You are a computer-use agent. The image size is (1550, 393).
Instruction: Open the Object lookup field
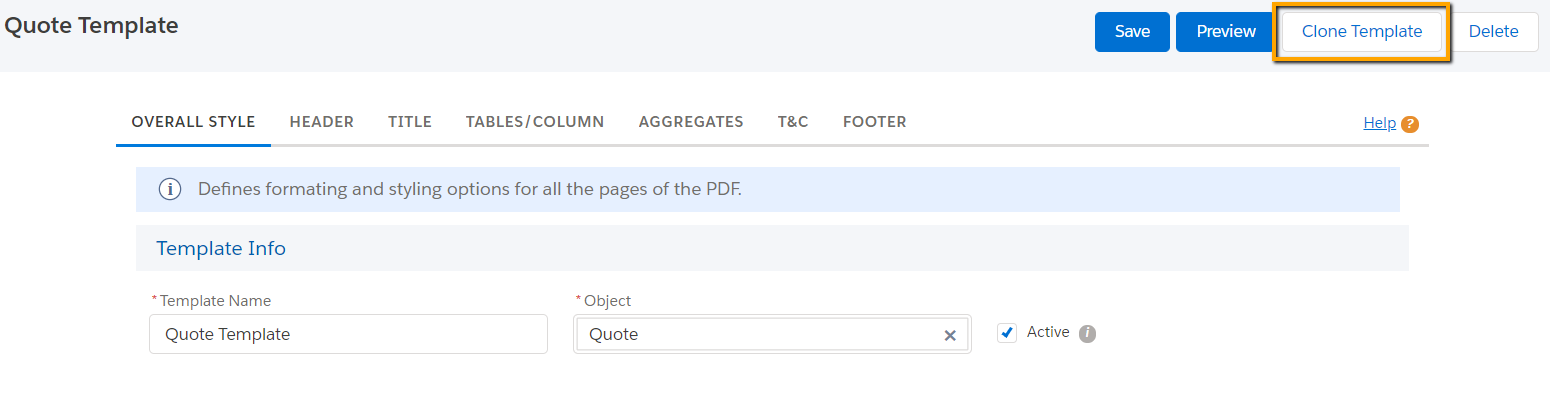772,334
